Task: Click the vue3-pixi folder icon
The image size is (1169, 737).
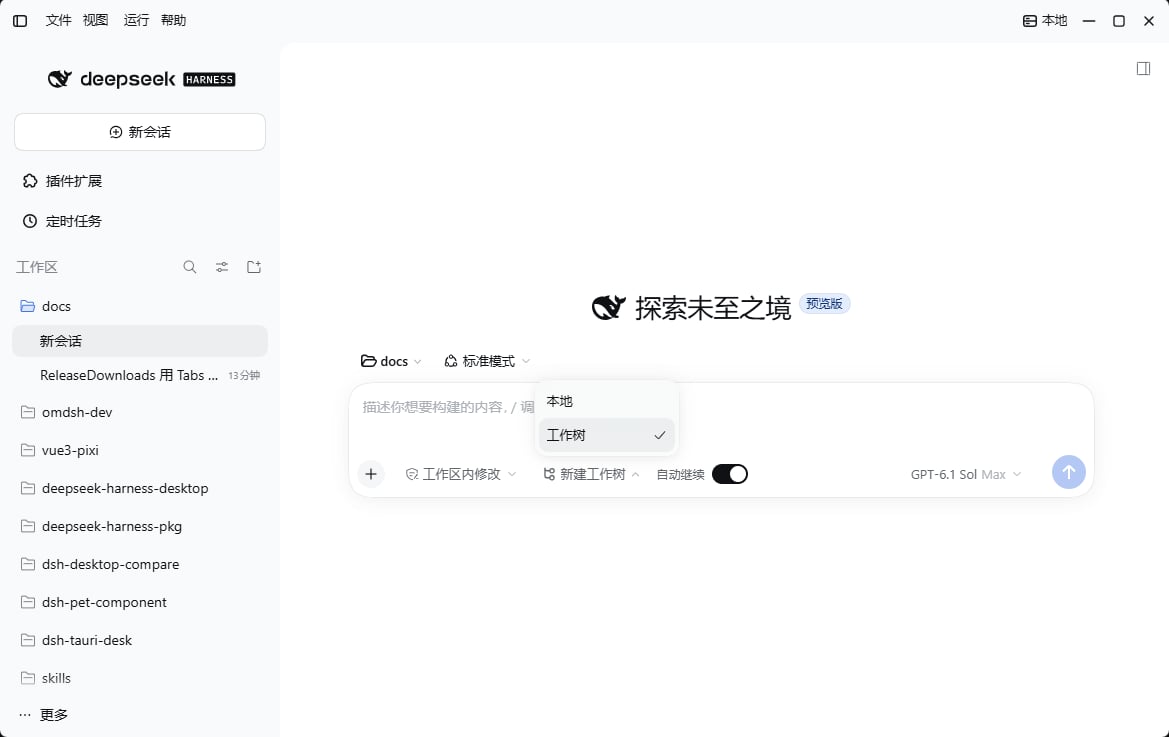Action: [28, 450]
